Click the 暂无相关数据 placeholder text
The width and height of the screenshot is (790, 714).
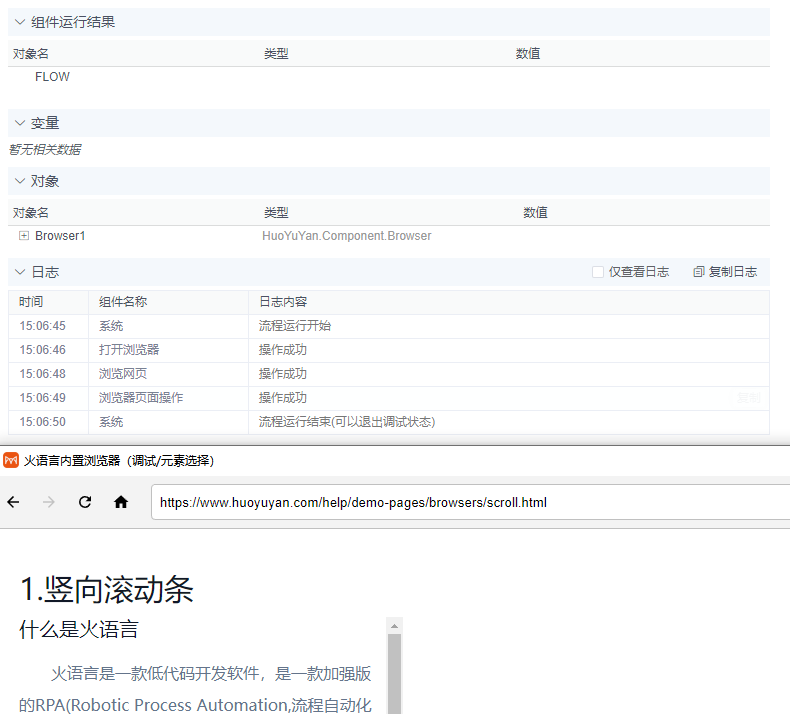click(x=45, y=150)
